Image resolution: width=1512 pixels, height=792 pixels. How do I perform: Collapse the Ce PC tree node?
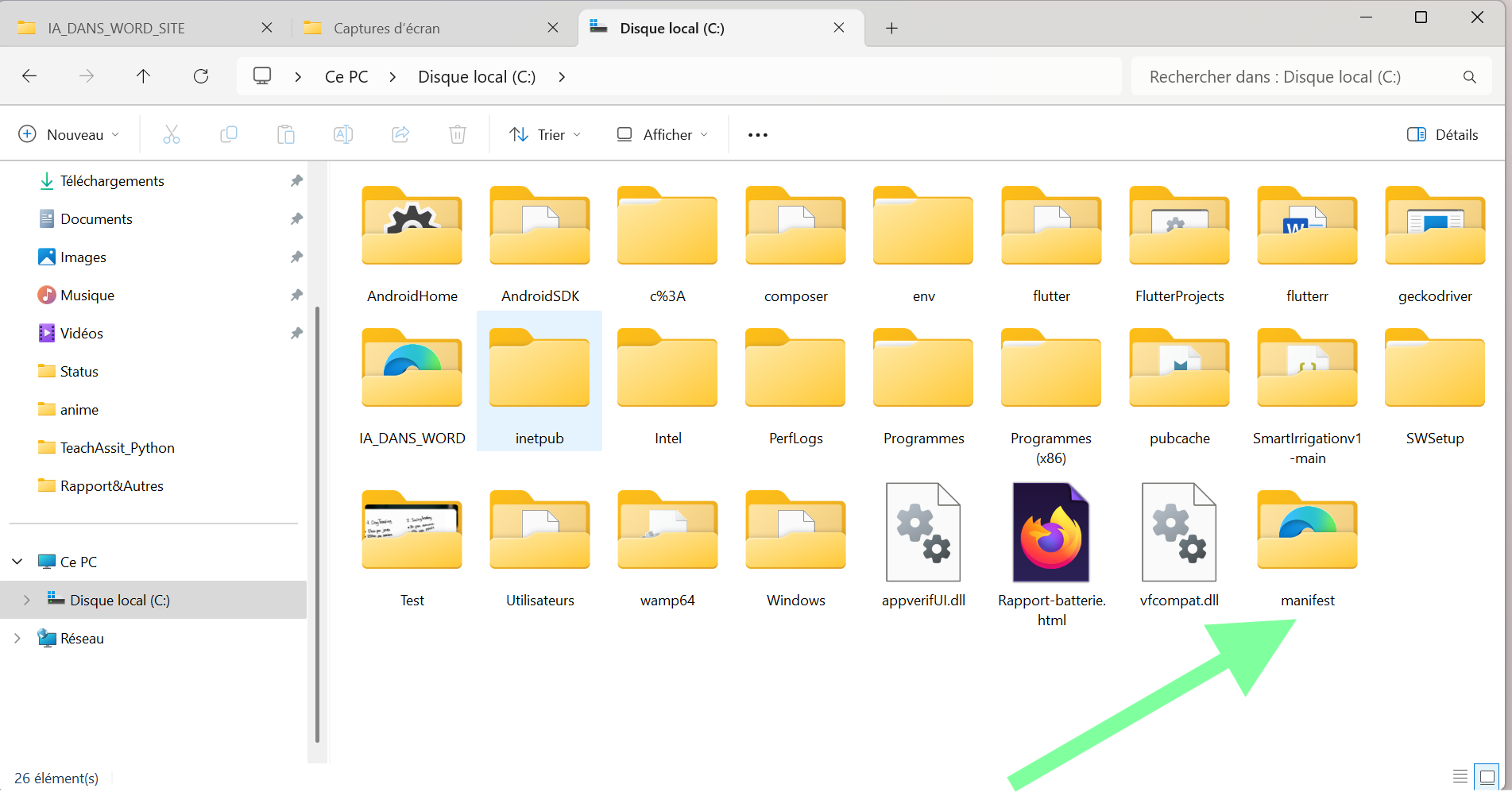[x=17, y=562]
